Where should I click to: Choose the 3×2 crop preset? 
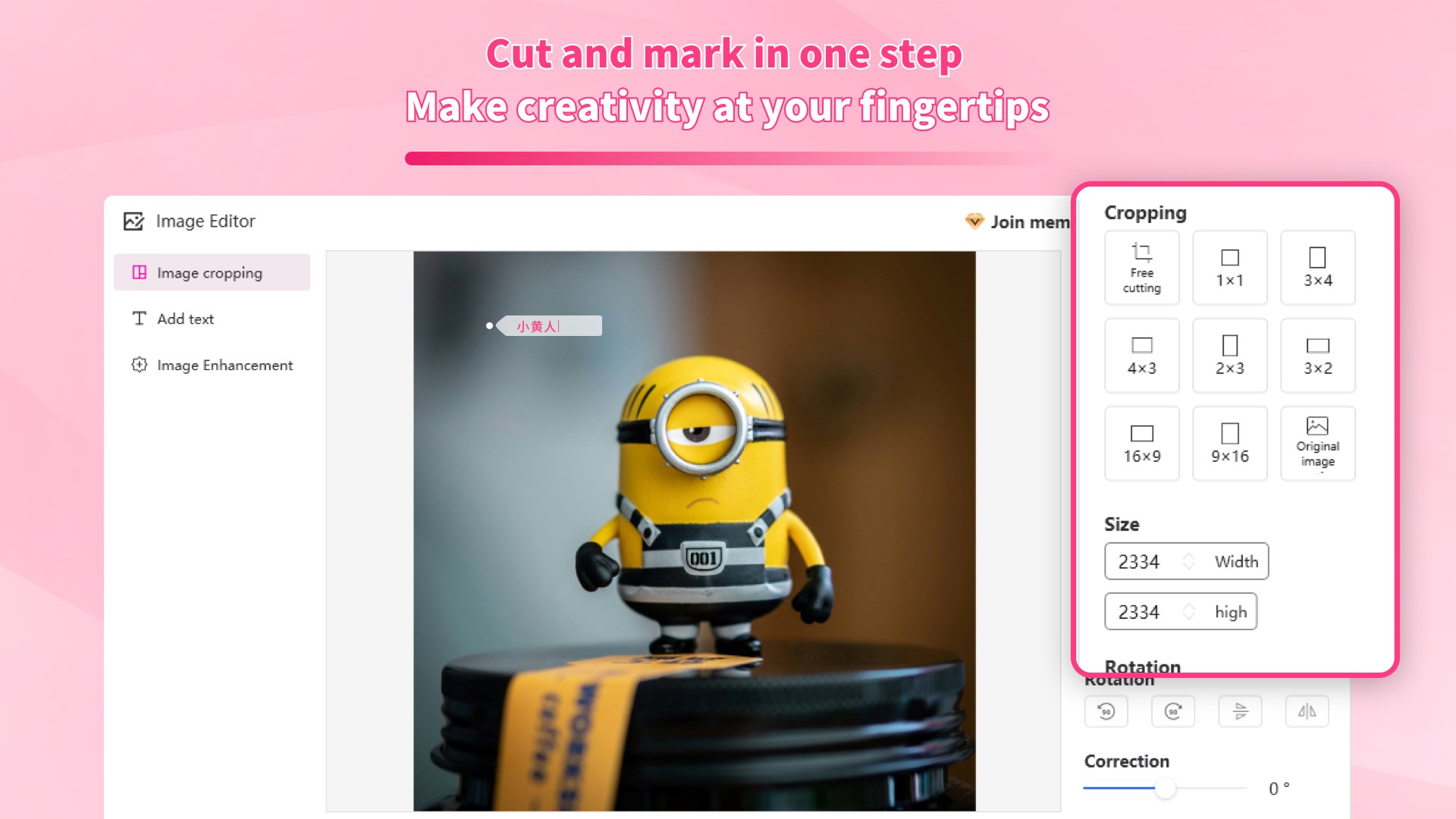(1317, 356)
